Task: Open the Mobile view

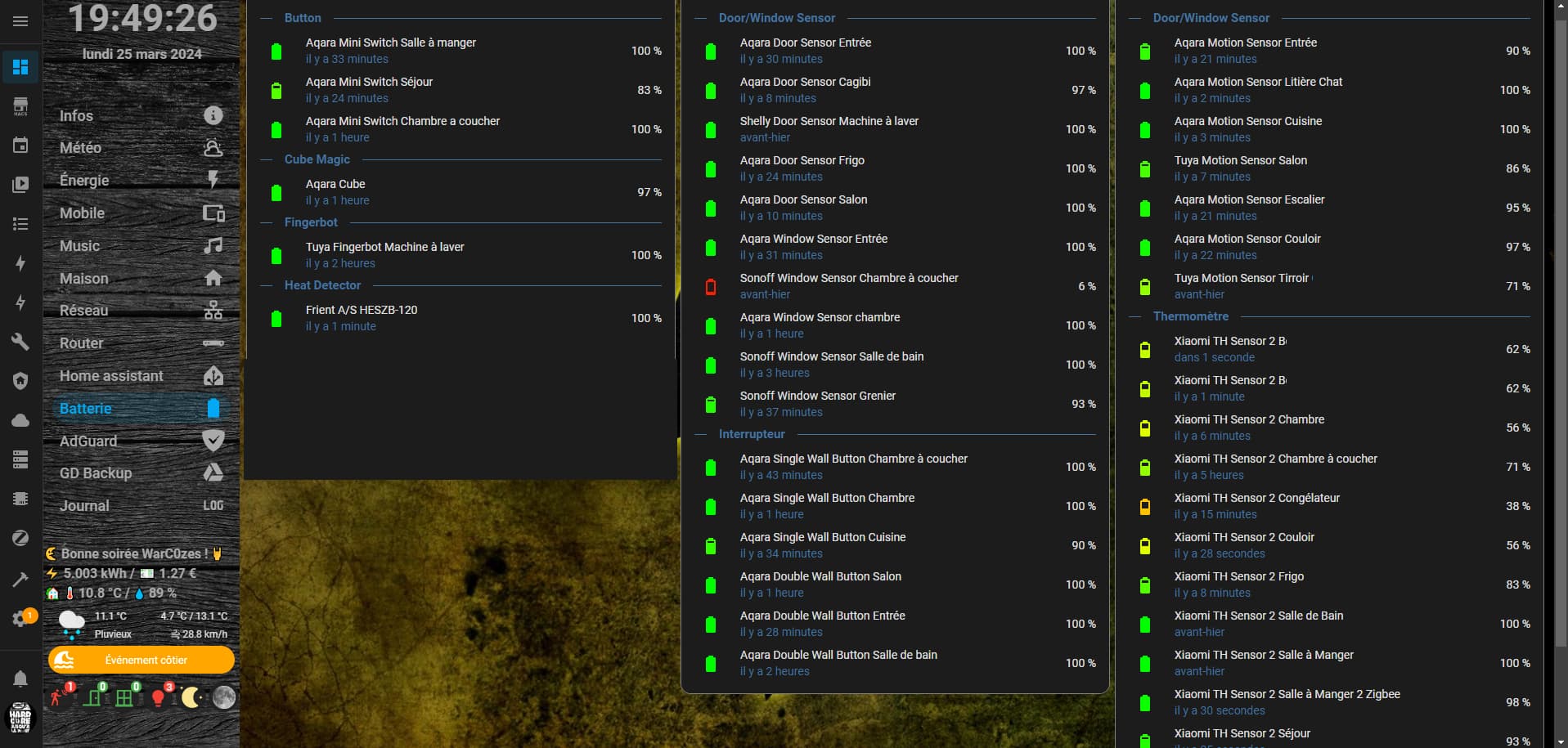Action: point(141,213)
